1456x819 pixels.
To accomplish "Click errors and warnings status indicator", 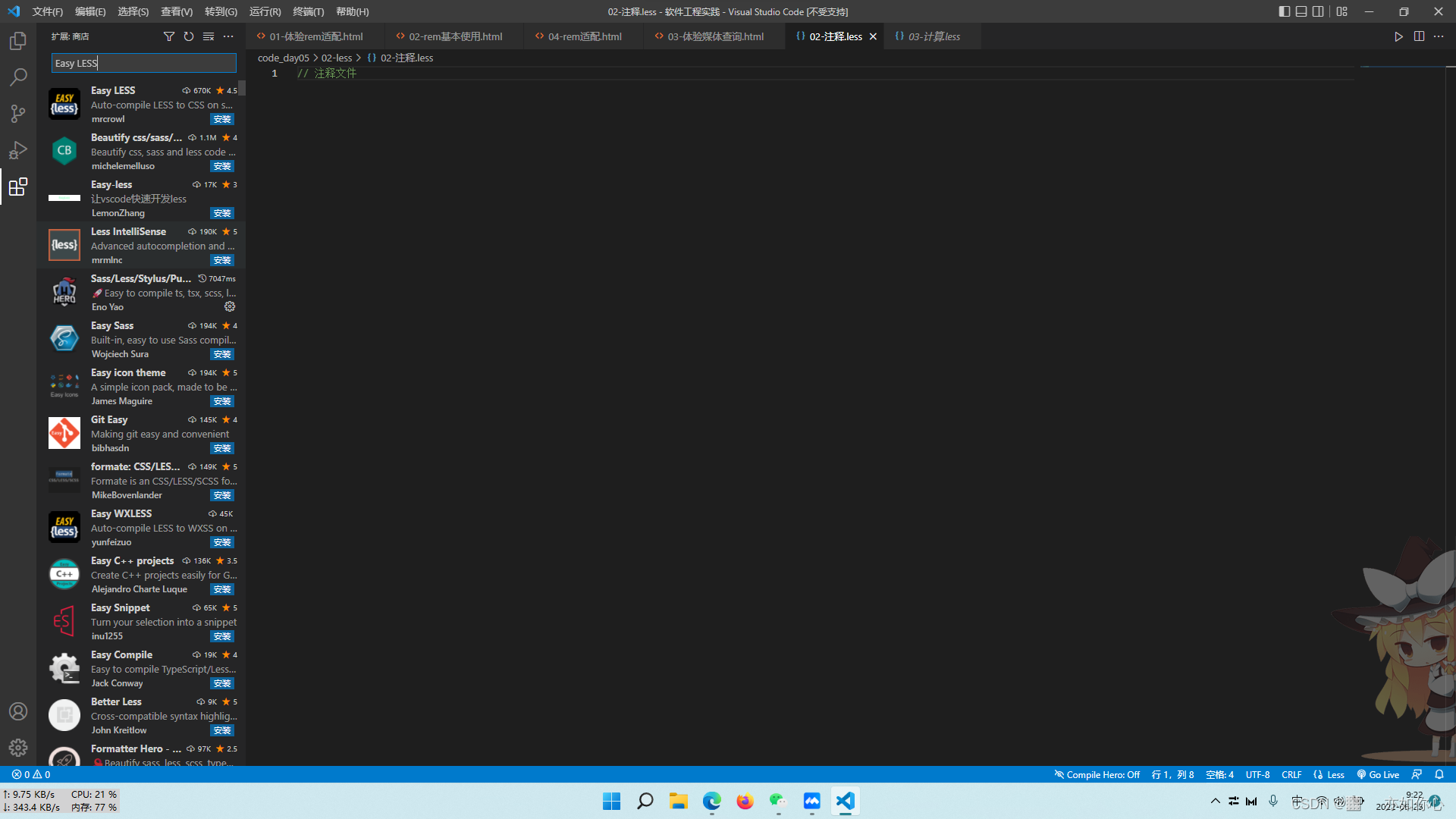I will pos(31,774).
